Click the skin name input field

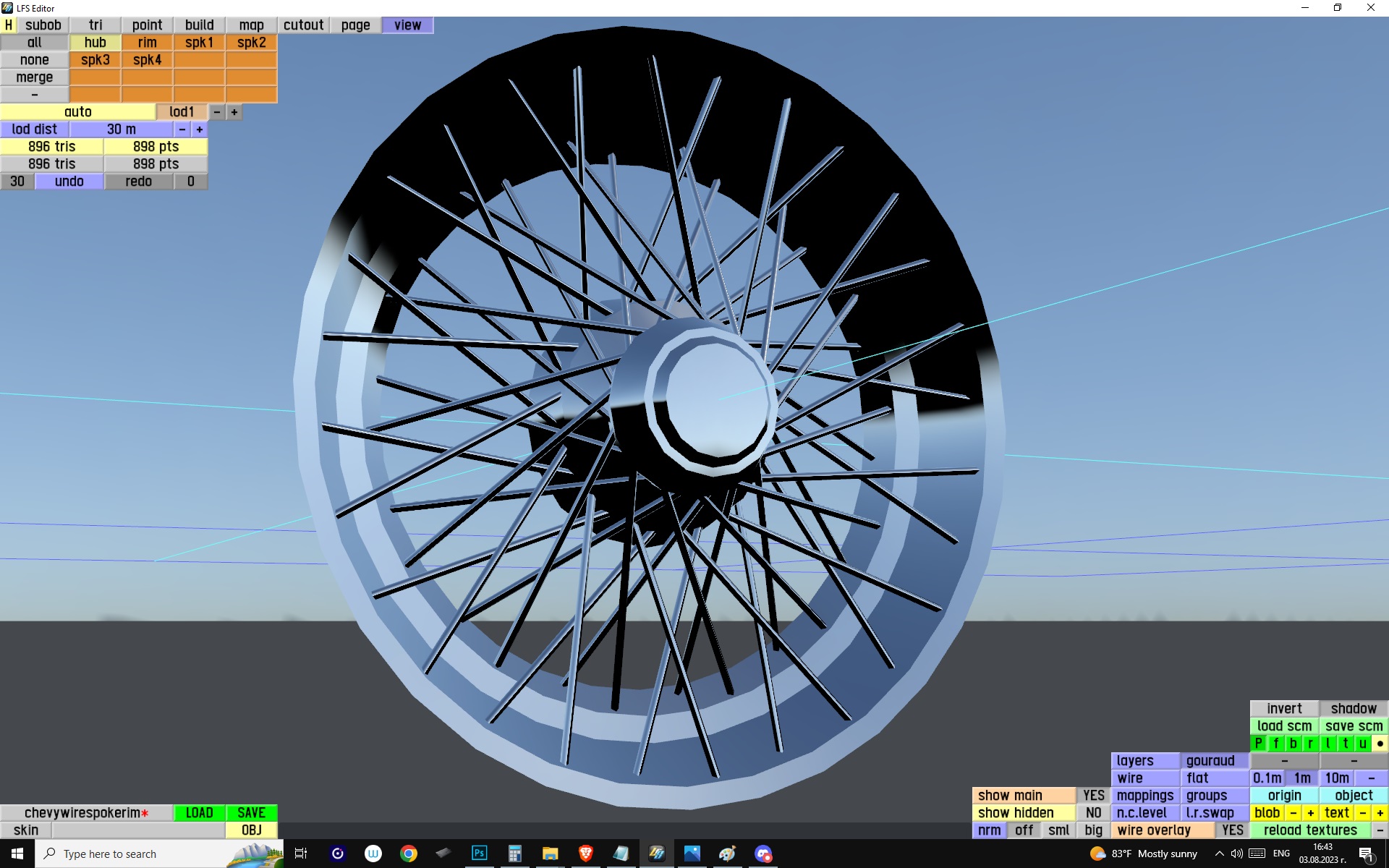(137, 830)
